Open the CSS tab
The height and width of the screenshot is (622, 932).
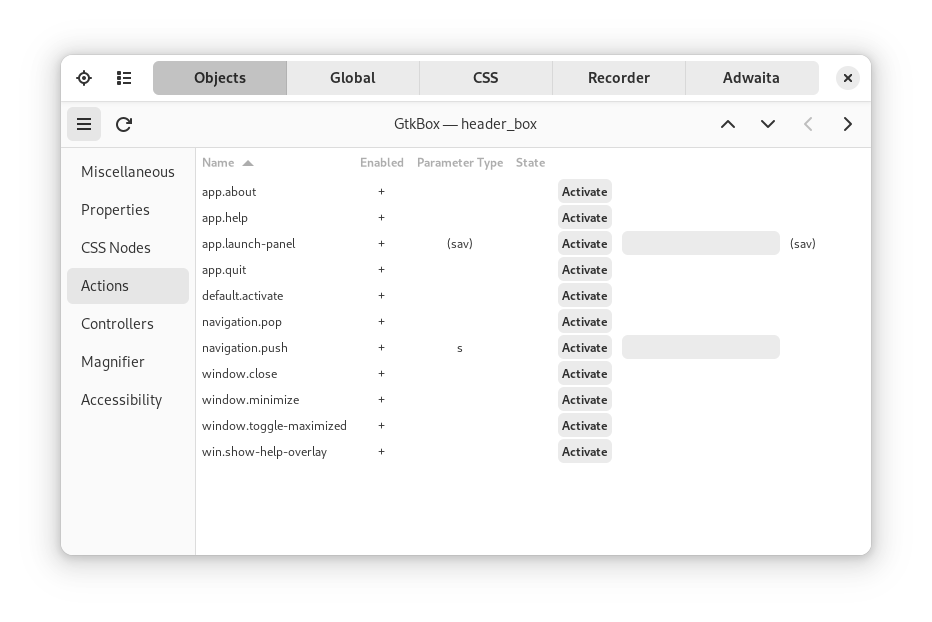pos(485,77)
